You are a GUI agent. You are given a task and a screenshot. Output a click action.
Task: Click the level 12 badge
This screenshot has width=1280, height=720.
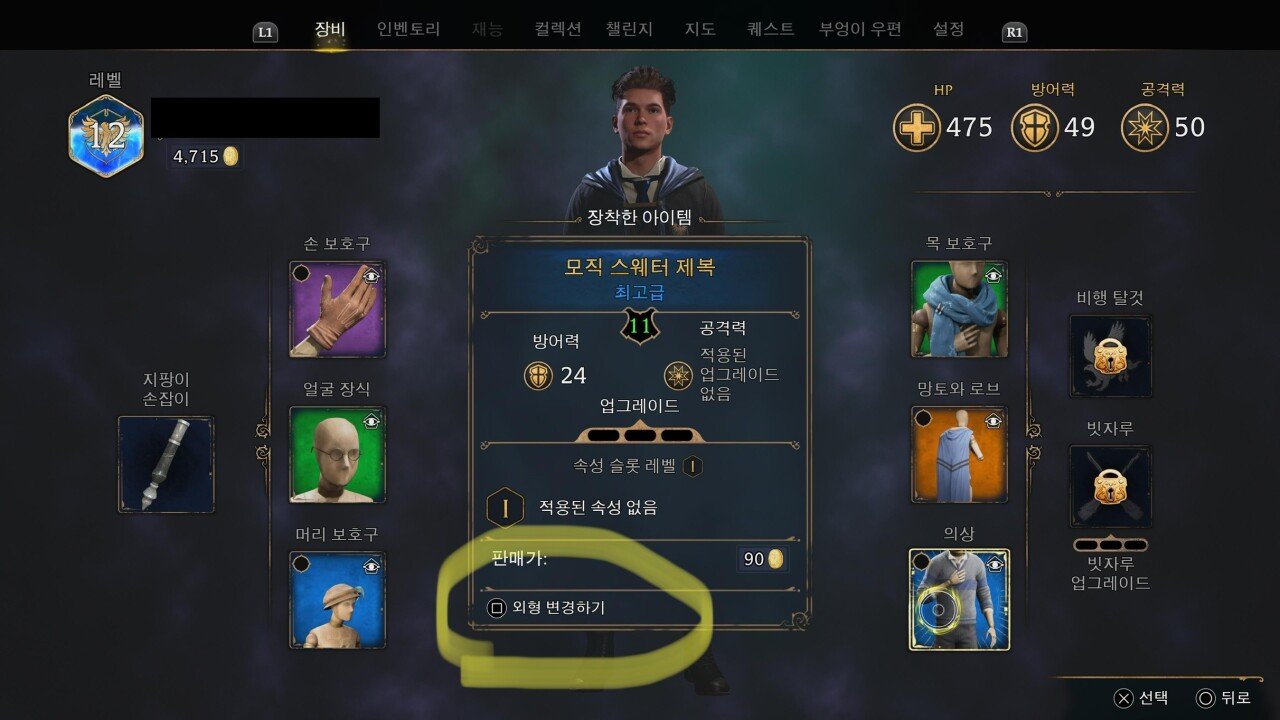click(106, 136)
